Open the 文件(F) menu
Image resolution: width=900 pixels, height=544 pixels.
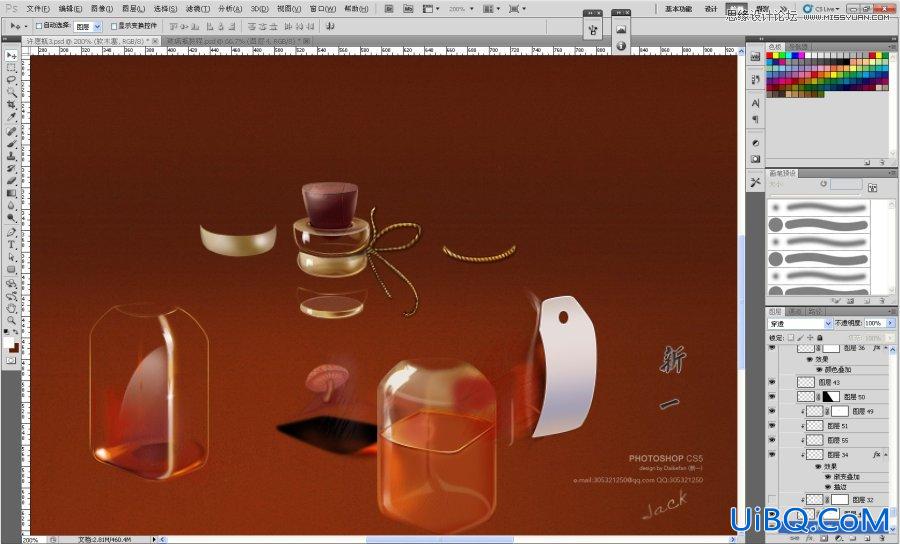point(38,9)
